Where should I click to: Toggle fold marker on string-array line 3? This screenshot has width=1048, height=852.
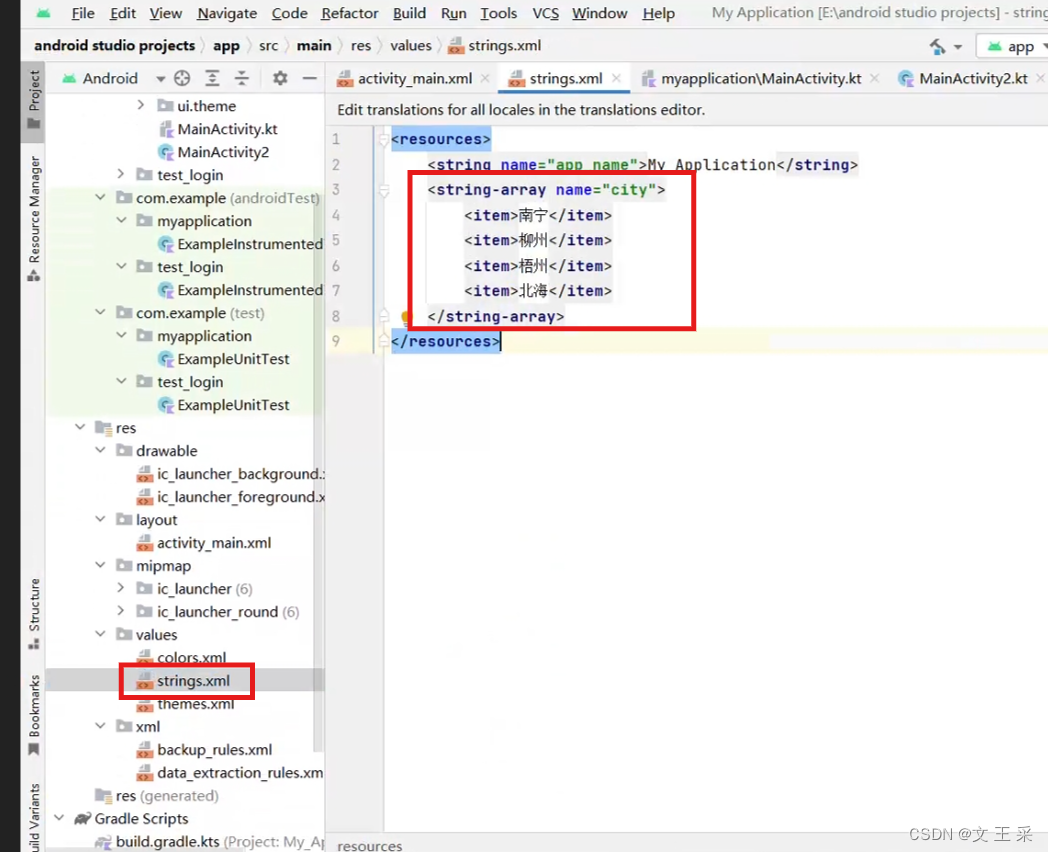(384, 190)
